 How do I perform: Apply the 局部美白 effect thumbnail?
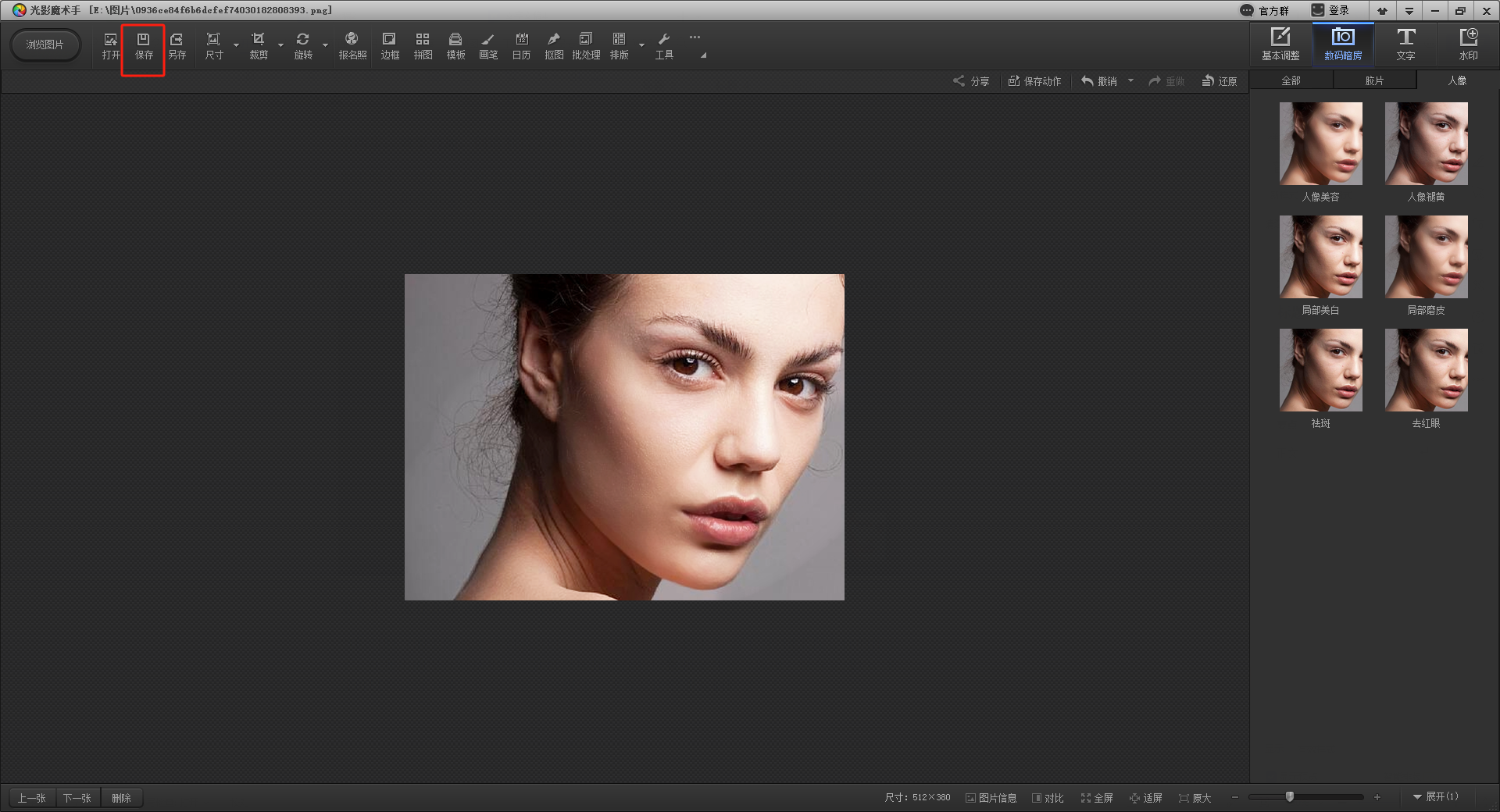pyautogui.click(x=1320, y=257)
